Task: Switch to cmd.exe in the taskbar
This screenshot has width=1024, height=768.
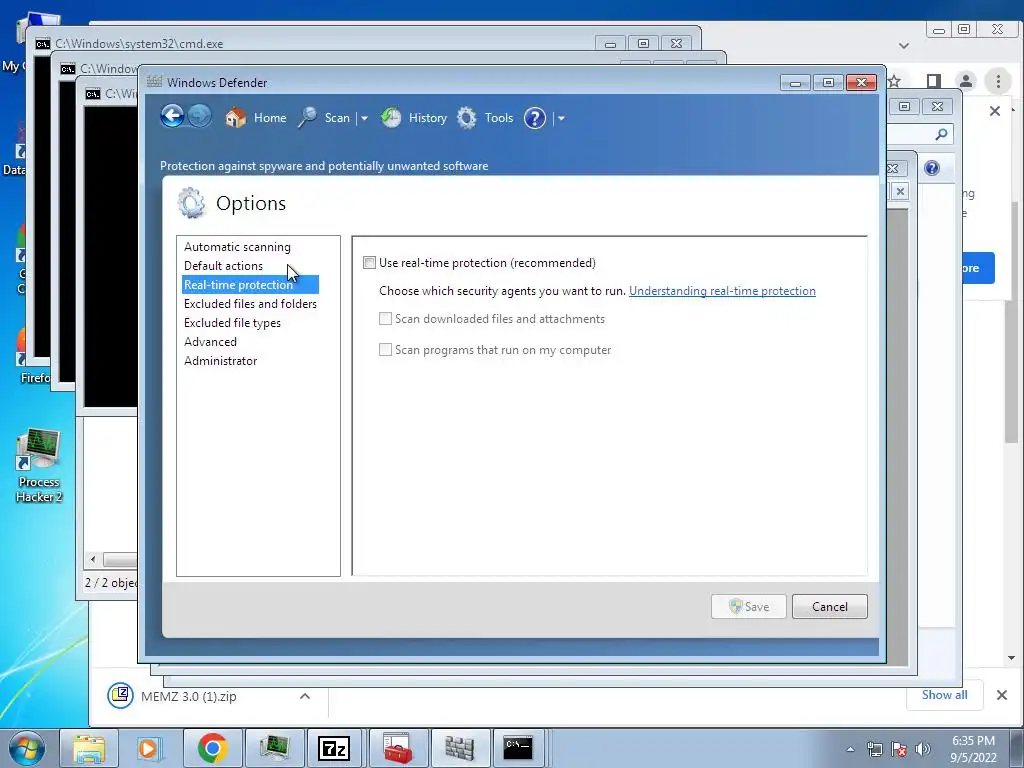Action: pyautogui.click(x=520, y=748)
